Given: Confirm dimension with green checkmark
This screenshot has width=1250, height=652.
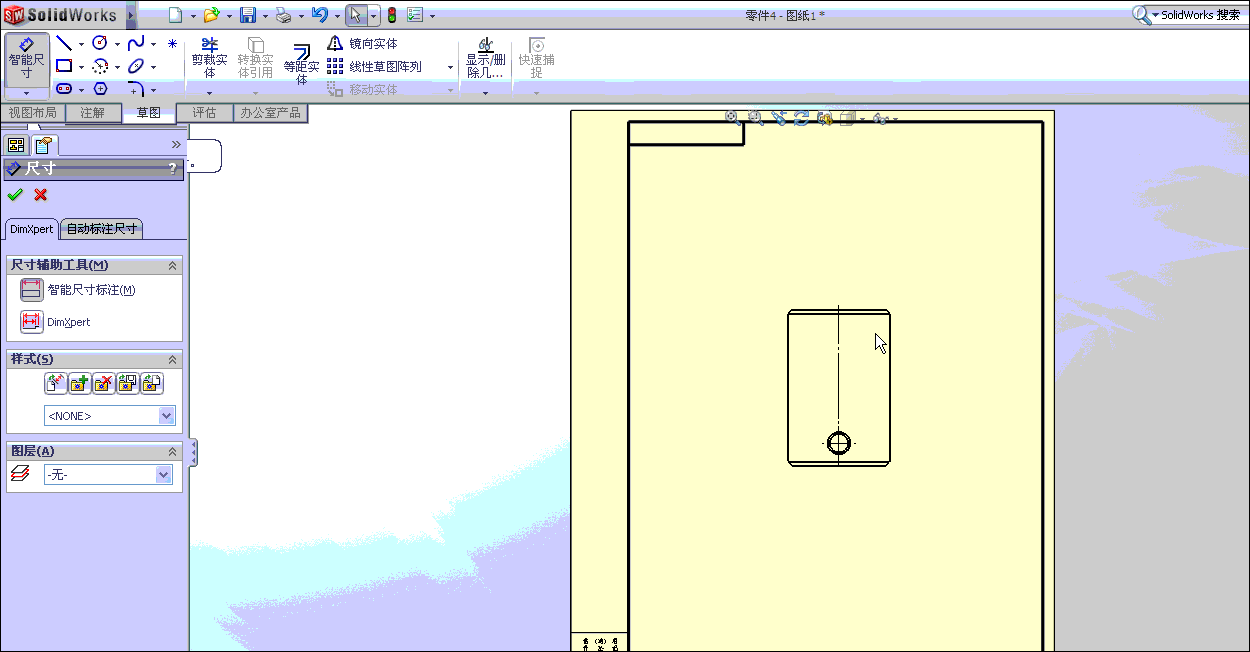Looking at the screenshot, I should (x=15, y=195).
